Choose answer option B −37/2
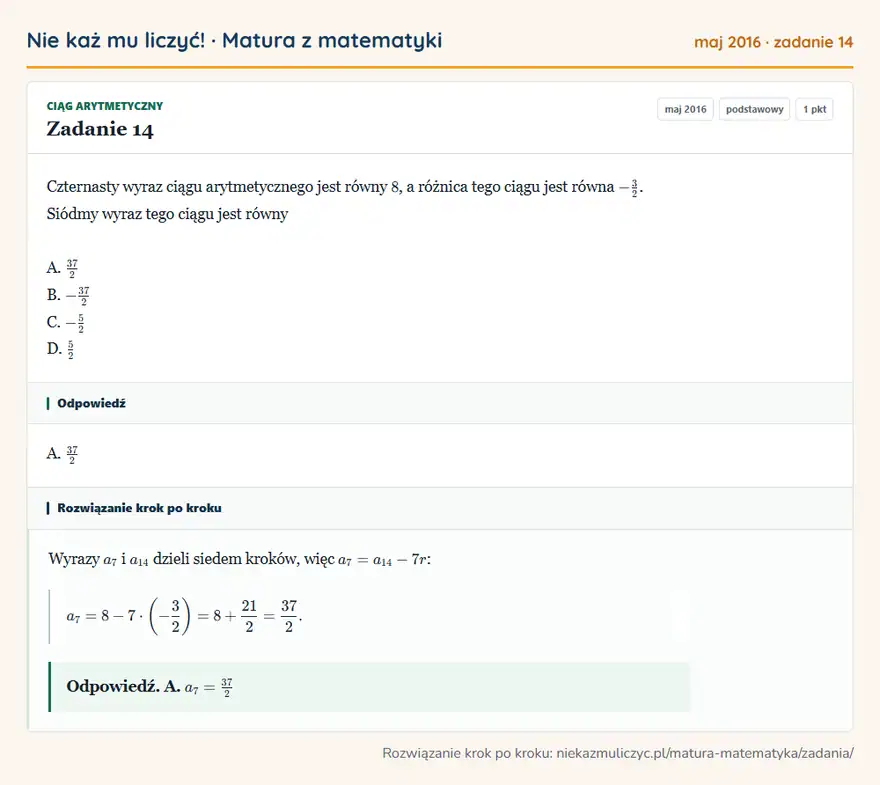Image resolution: width=880 pixels, height=785 pixels. (68, 295)
